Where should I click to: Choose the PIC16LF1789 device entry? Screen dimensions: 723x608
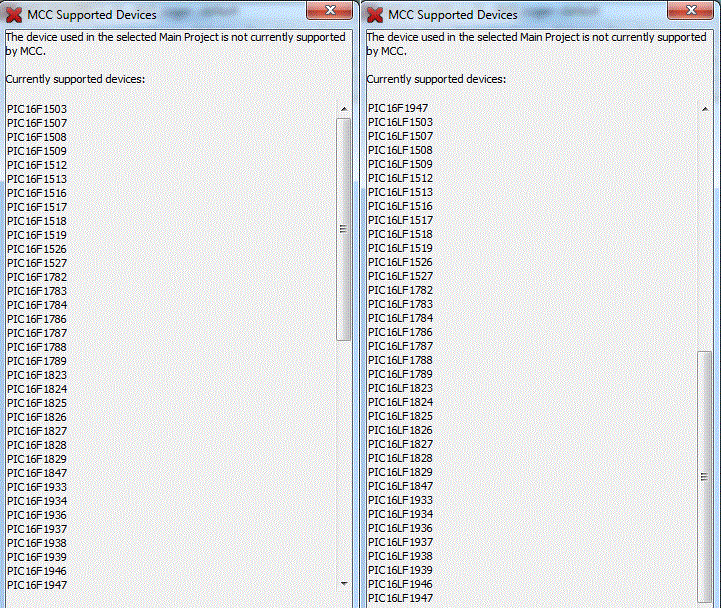coord(401,374)
